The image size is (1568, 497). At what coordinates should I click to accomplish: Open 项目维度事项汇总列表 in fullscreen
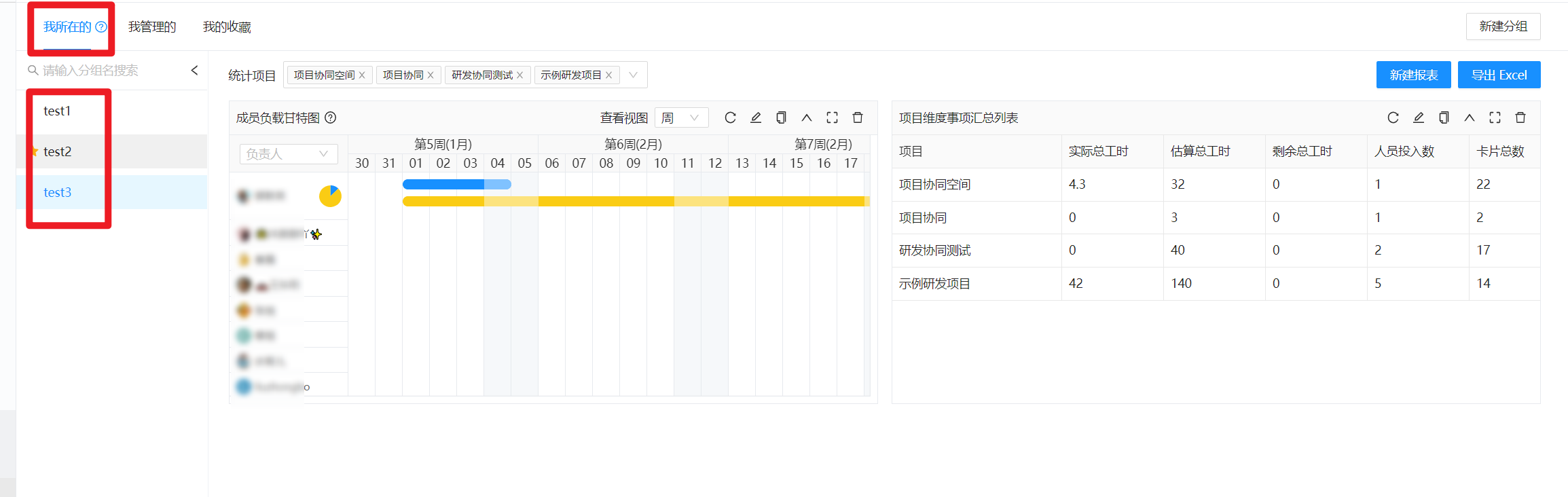[x=1495, y=117]
